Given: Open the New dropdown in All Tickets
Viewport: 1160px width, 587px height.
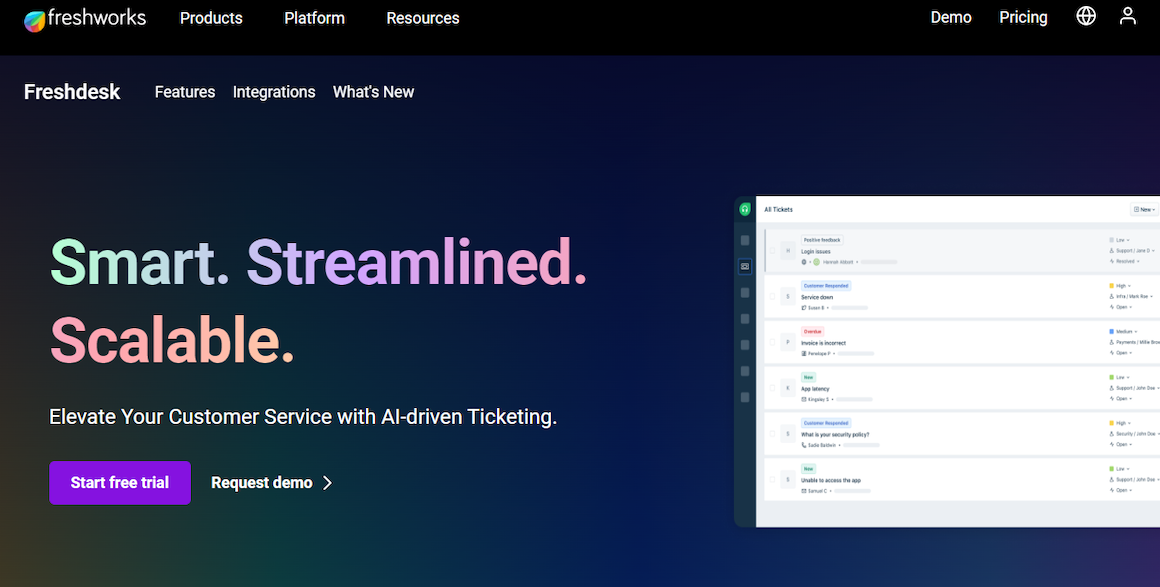Looking at the screenshot, I should click(1145, 208).
